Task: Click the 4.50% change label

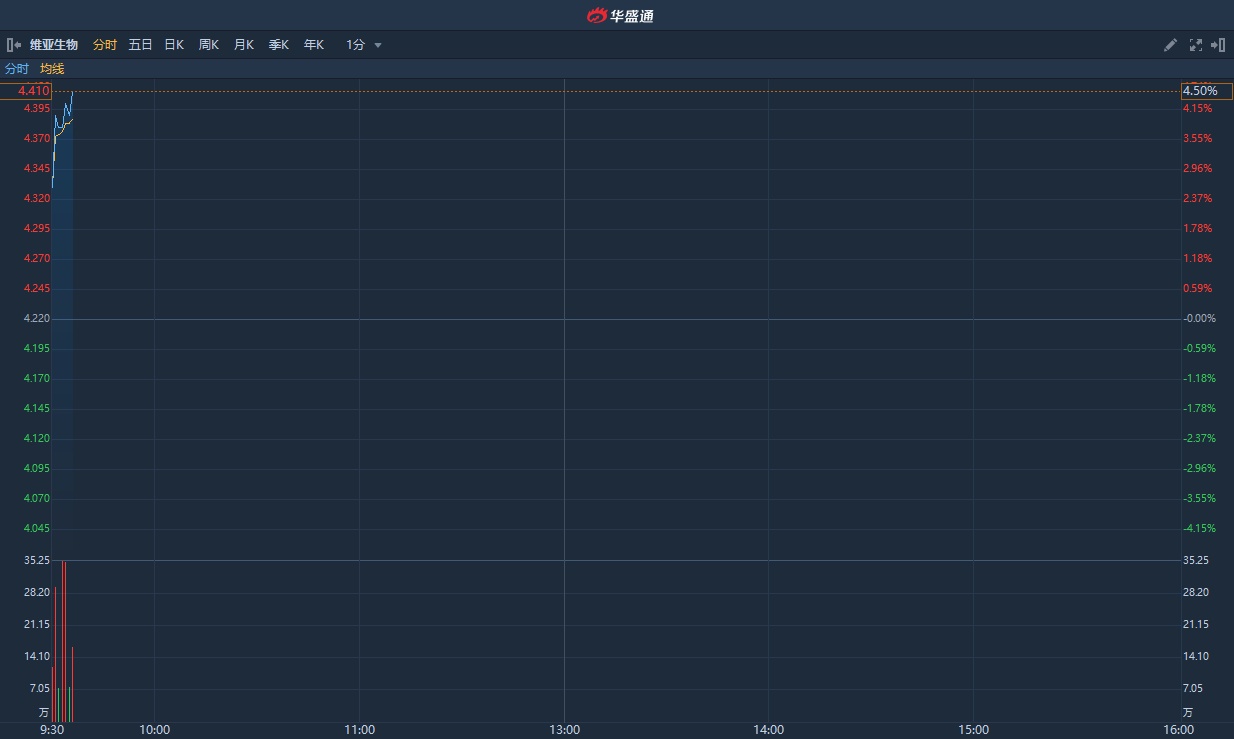Action: [1200, 91]
